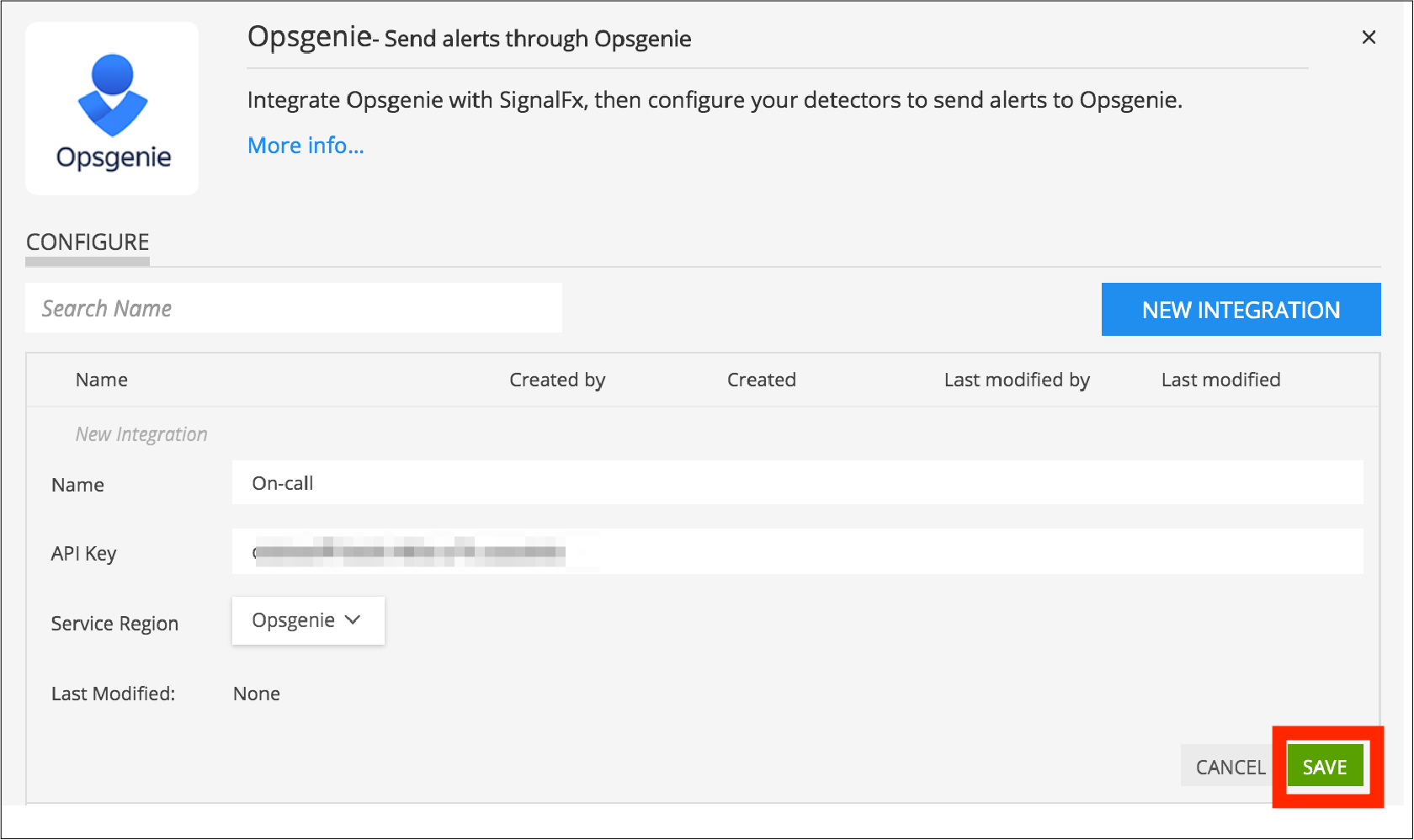Click the API Key label
Viewport: 1414px width, 840px height.
[83, 554]
